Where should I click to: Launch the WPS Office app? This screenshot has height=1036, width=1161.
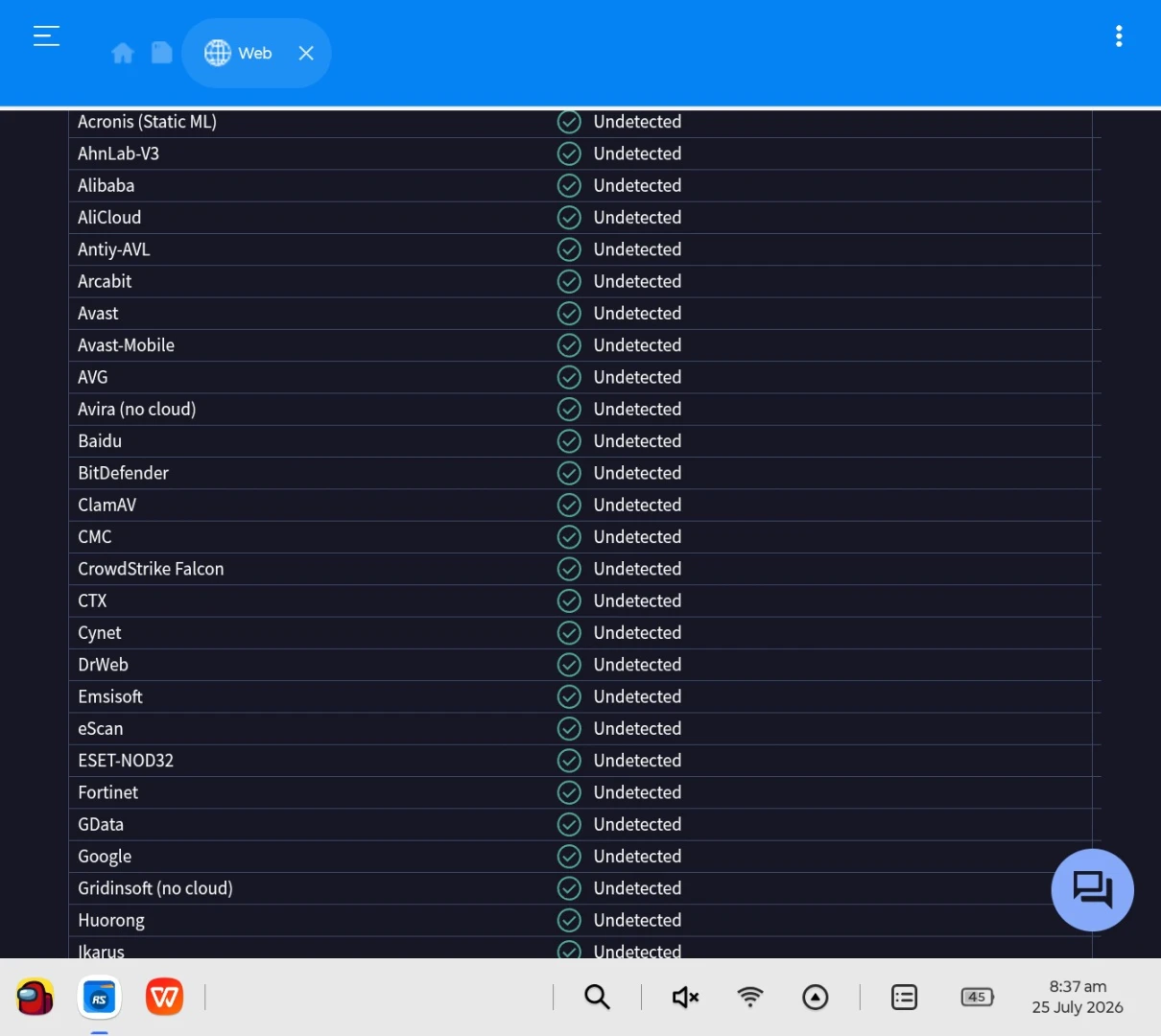pyautogui.click(x=164, y=998)
